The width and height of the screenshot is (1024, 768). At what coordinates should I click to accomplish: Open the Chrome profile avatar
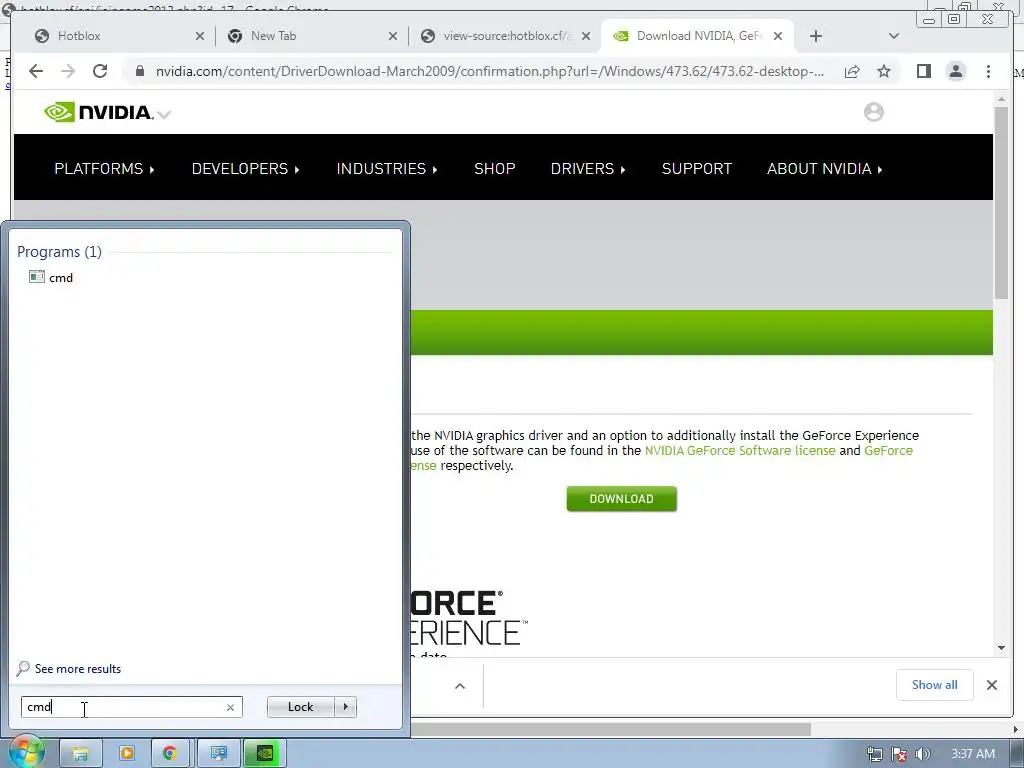pos(955,71)
